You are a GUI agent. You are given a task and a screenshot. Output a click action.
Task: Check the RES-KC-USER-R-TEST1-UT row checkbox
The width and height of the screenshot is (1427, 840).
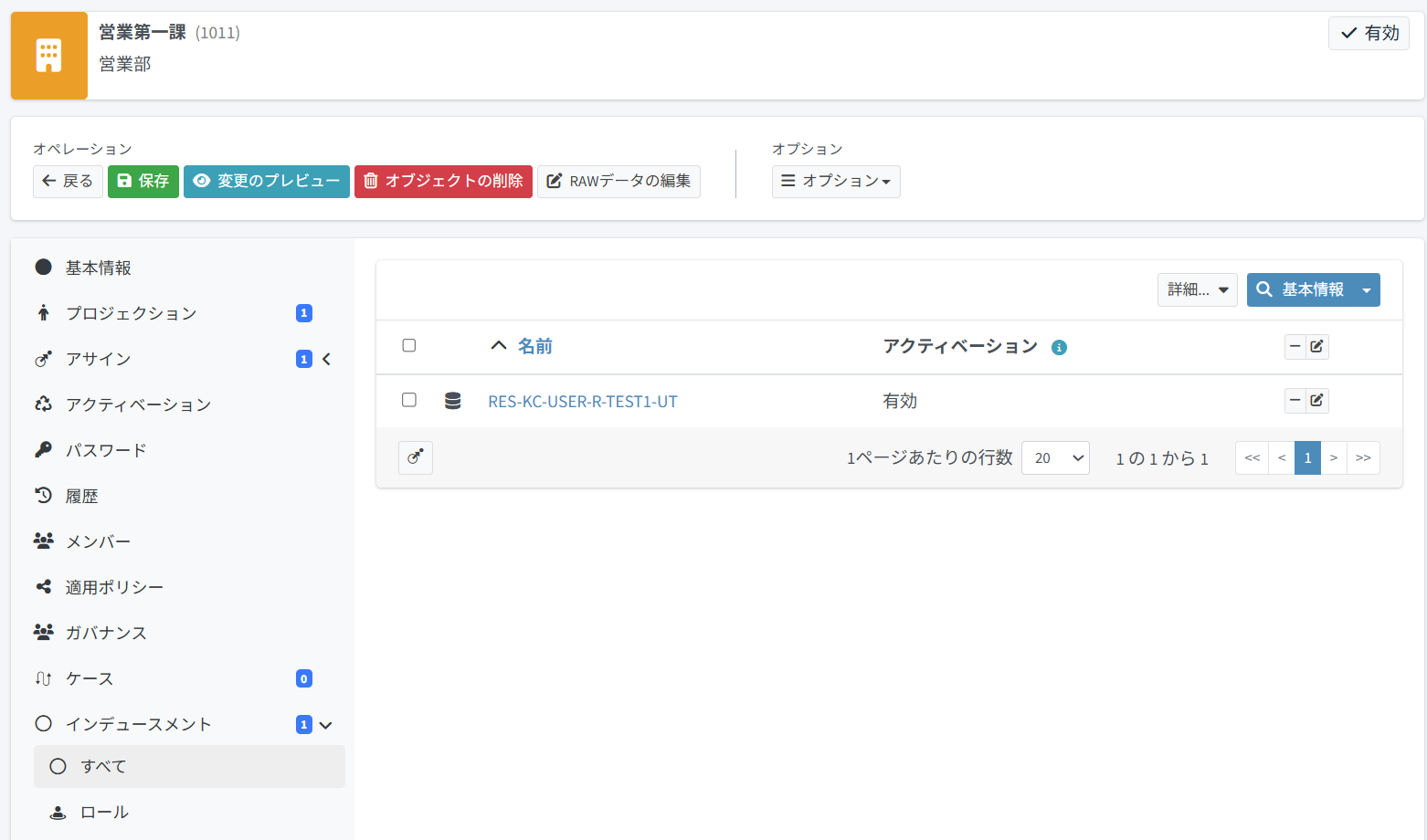pos(409,400)
